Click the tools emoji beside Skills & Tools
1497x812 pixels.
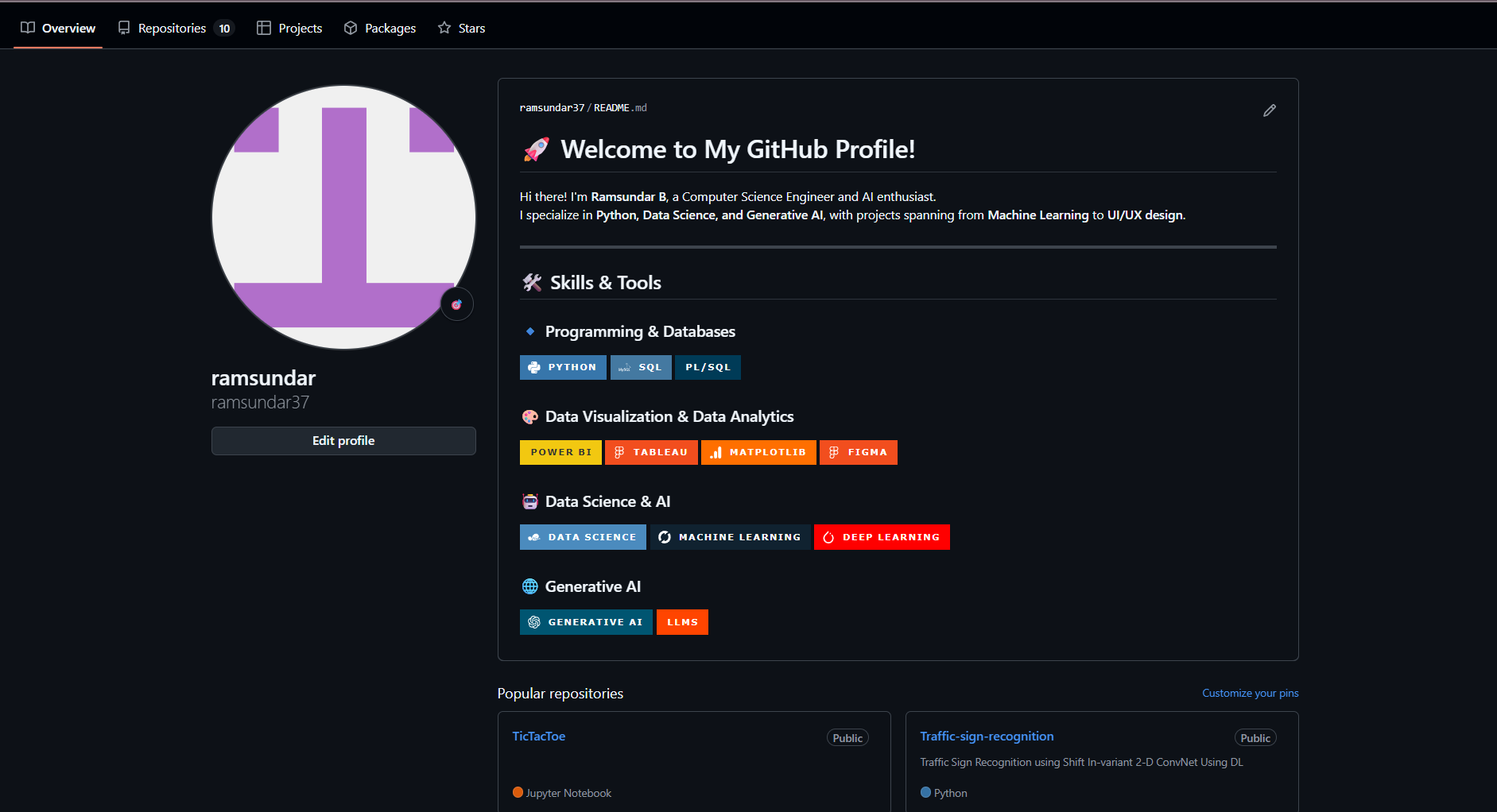pyautogui.click(x=532, y=283)
